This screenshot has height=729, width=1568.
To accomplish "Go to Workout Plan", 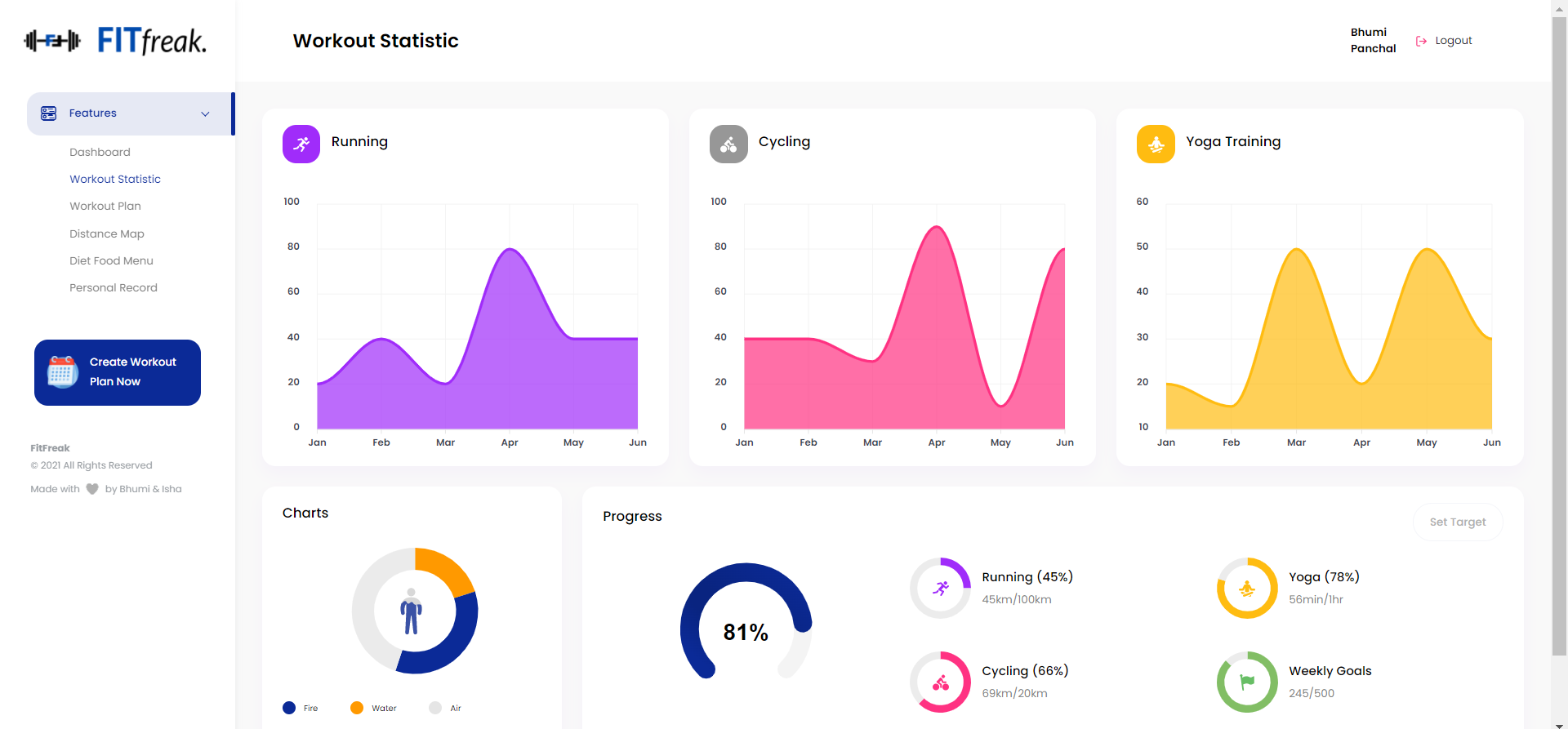I will tap(105, 206).
